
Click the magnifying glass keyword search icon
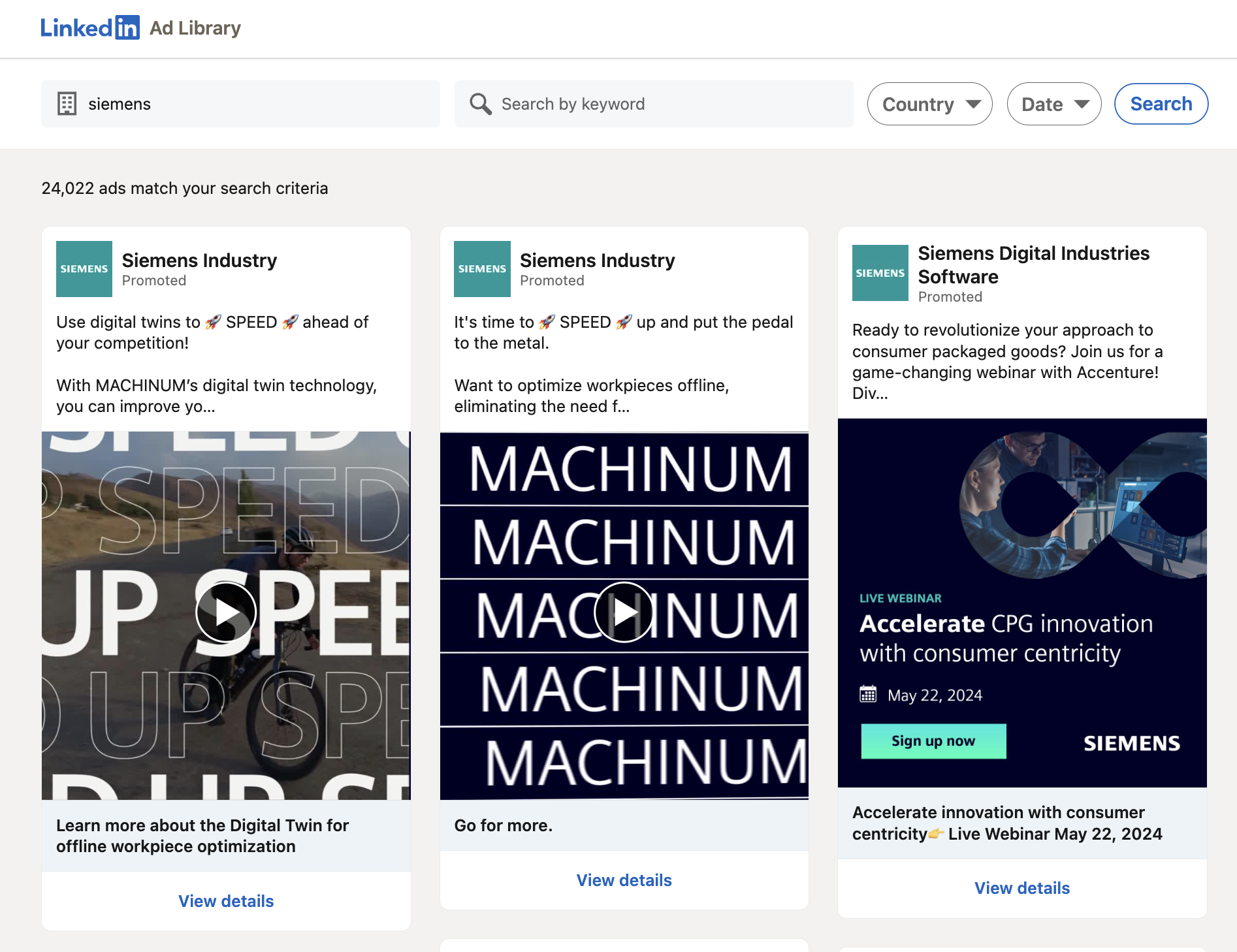(x=481, y=104)
